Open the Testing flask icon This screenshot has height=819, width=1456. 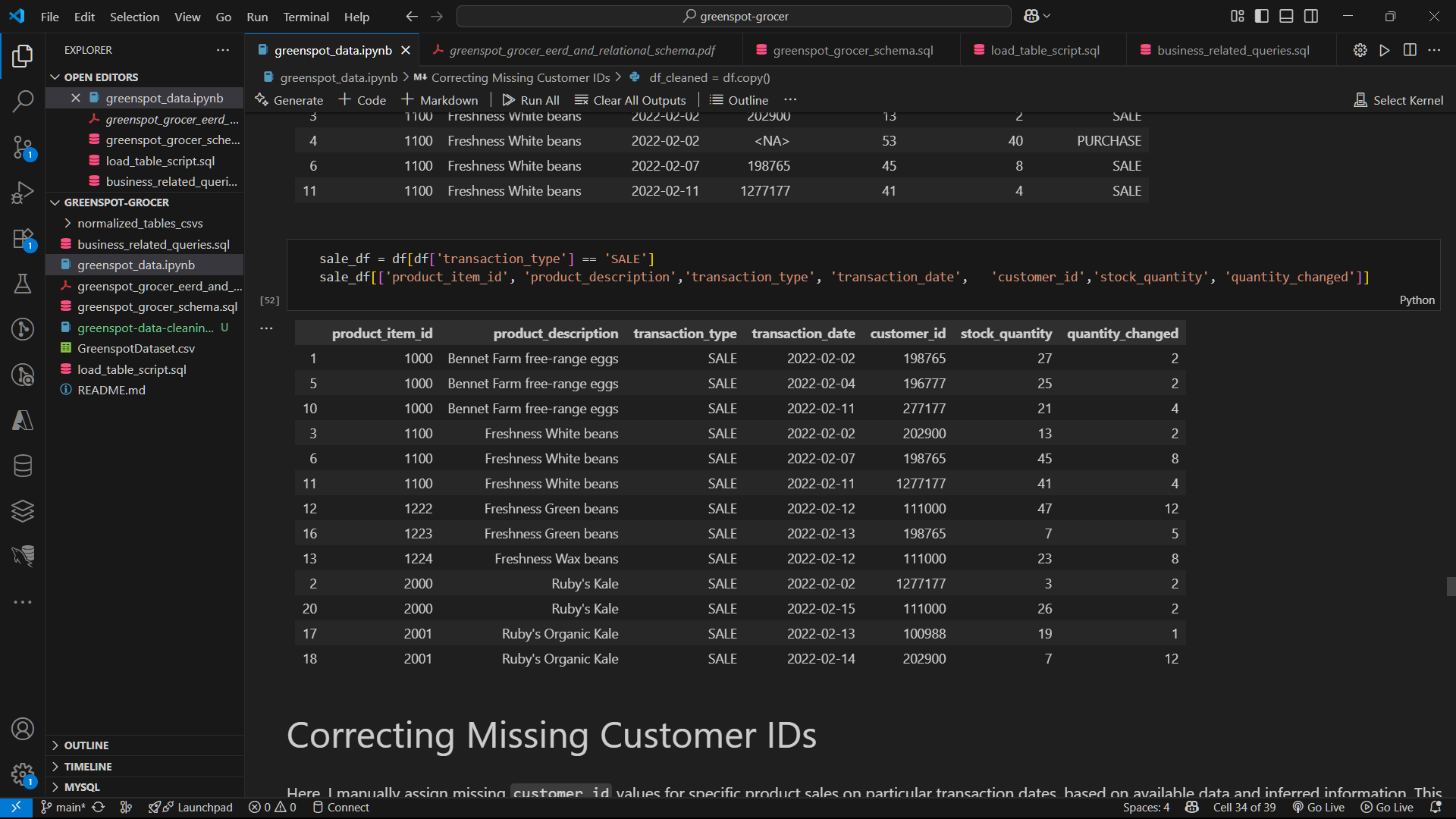coord(23,284)
